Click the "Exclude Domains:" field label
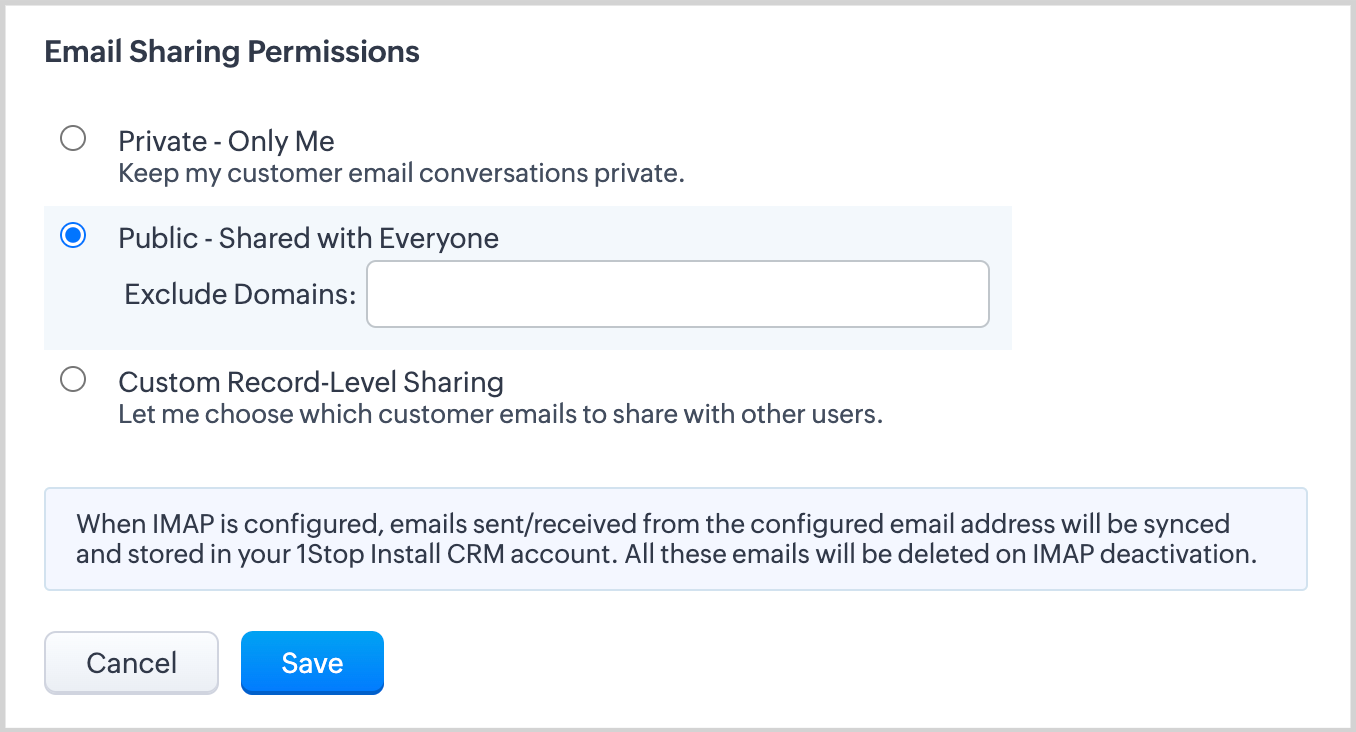The height and width of the screenshot is (732, 1356). 240,294
